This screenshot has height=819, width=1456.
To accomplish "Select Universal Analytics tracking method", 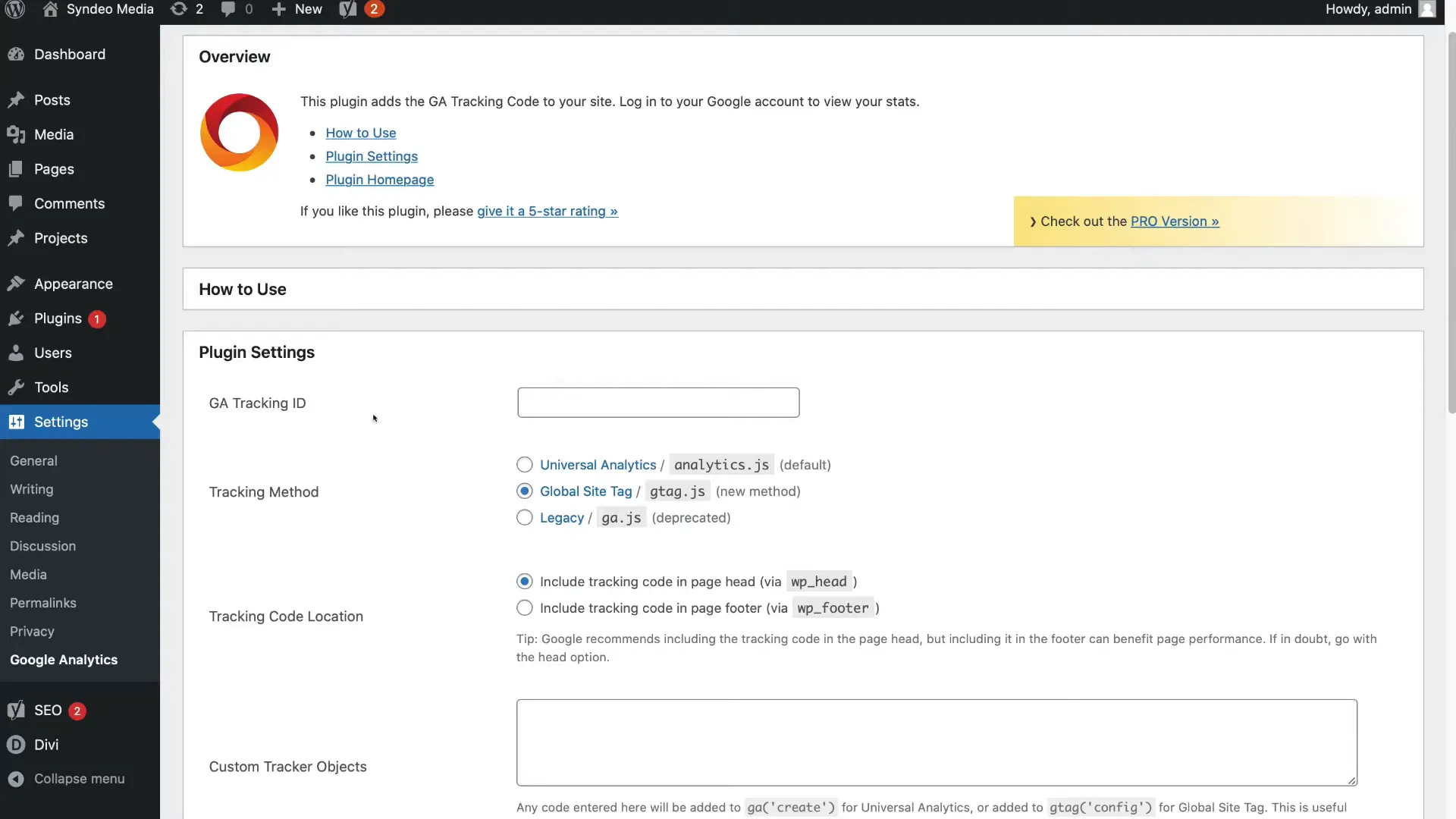I will coord(525,465).
